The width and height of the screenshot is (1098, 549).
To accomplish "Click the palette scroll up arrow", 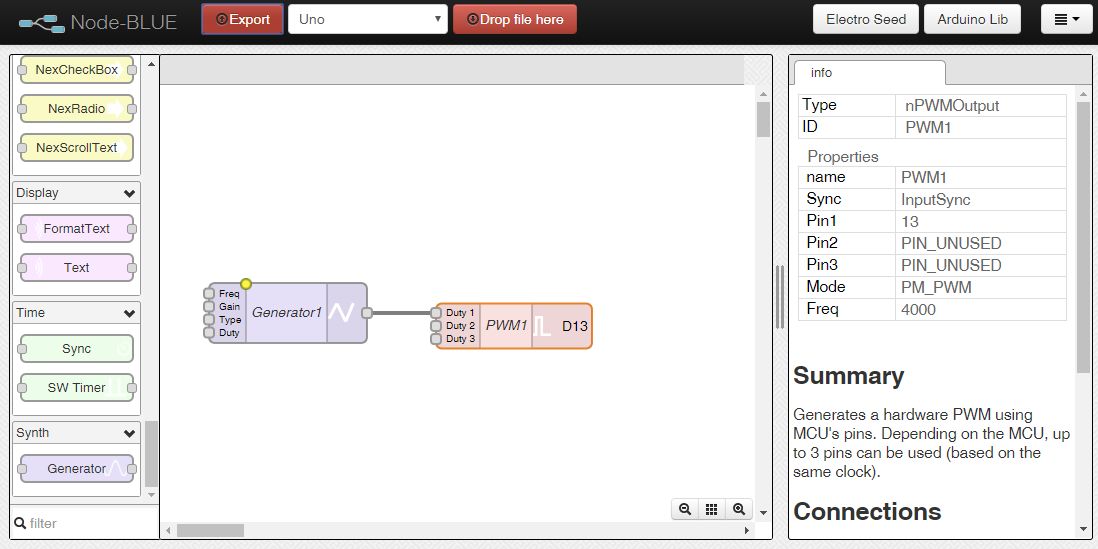I will [x=151, y=64].
